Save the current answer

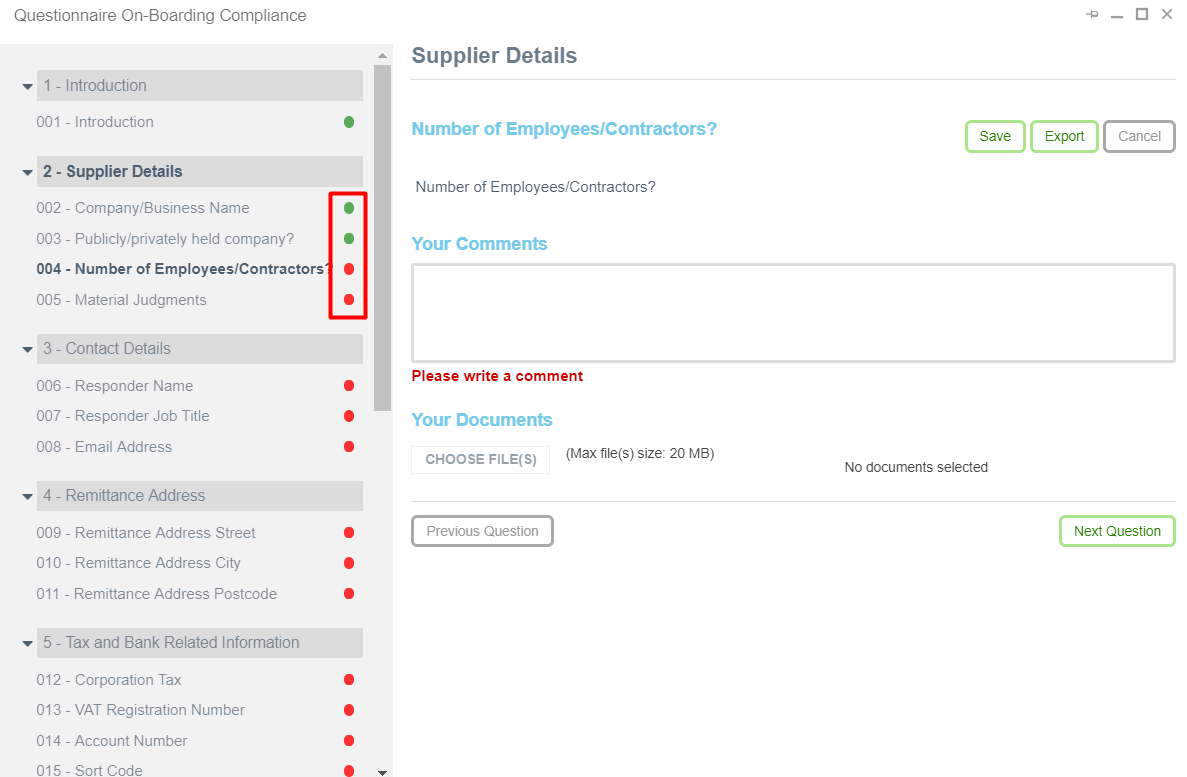(994, 136)
